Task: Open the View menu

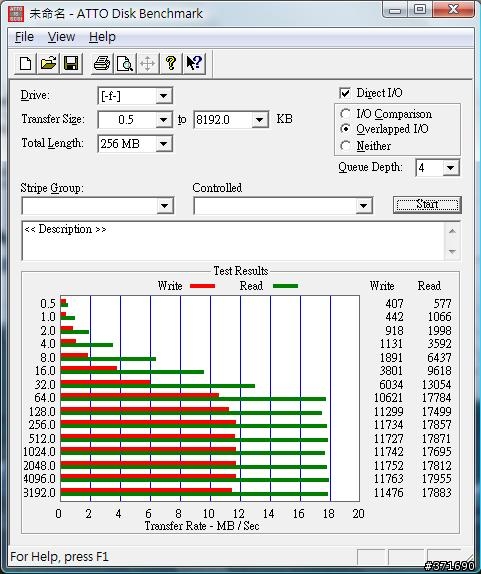Action: [x=61, y=37]
